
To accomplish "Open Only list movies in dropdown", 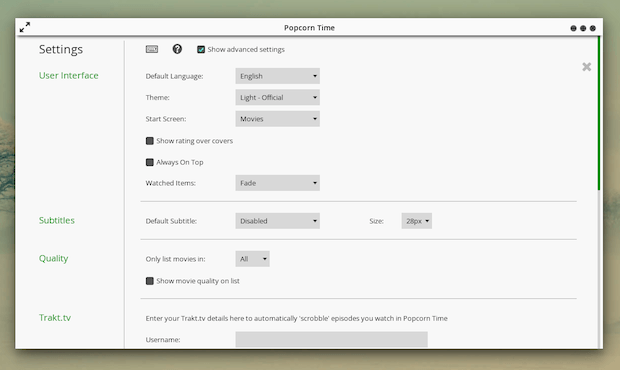I will point(253,259).
